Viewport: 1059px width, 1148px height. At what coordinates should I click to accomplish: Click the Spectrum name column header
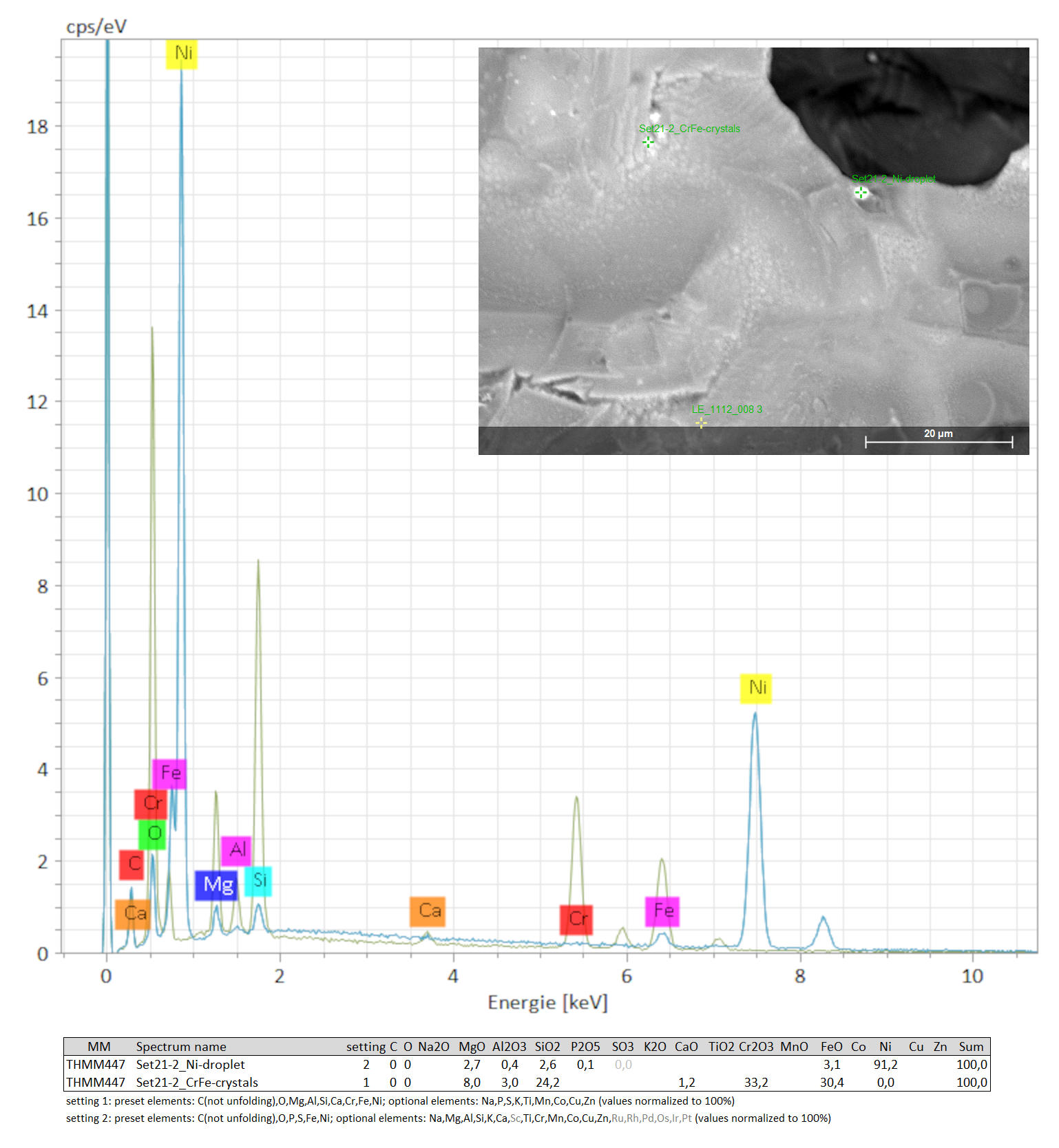pyautogui.click(x=181, y=1046)
